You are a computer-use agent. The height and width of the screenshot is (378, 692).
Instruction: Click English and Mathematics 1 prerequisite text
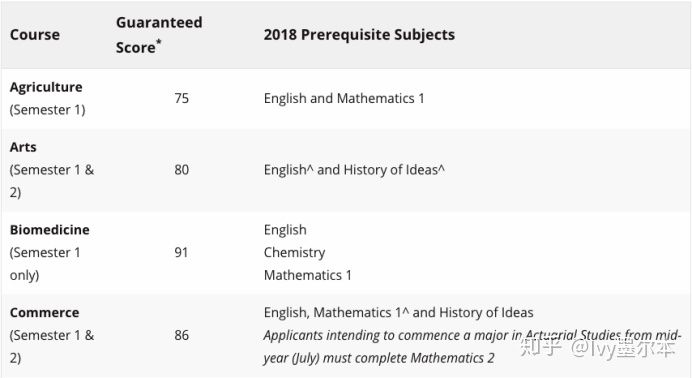(344, 98)
